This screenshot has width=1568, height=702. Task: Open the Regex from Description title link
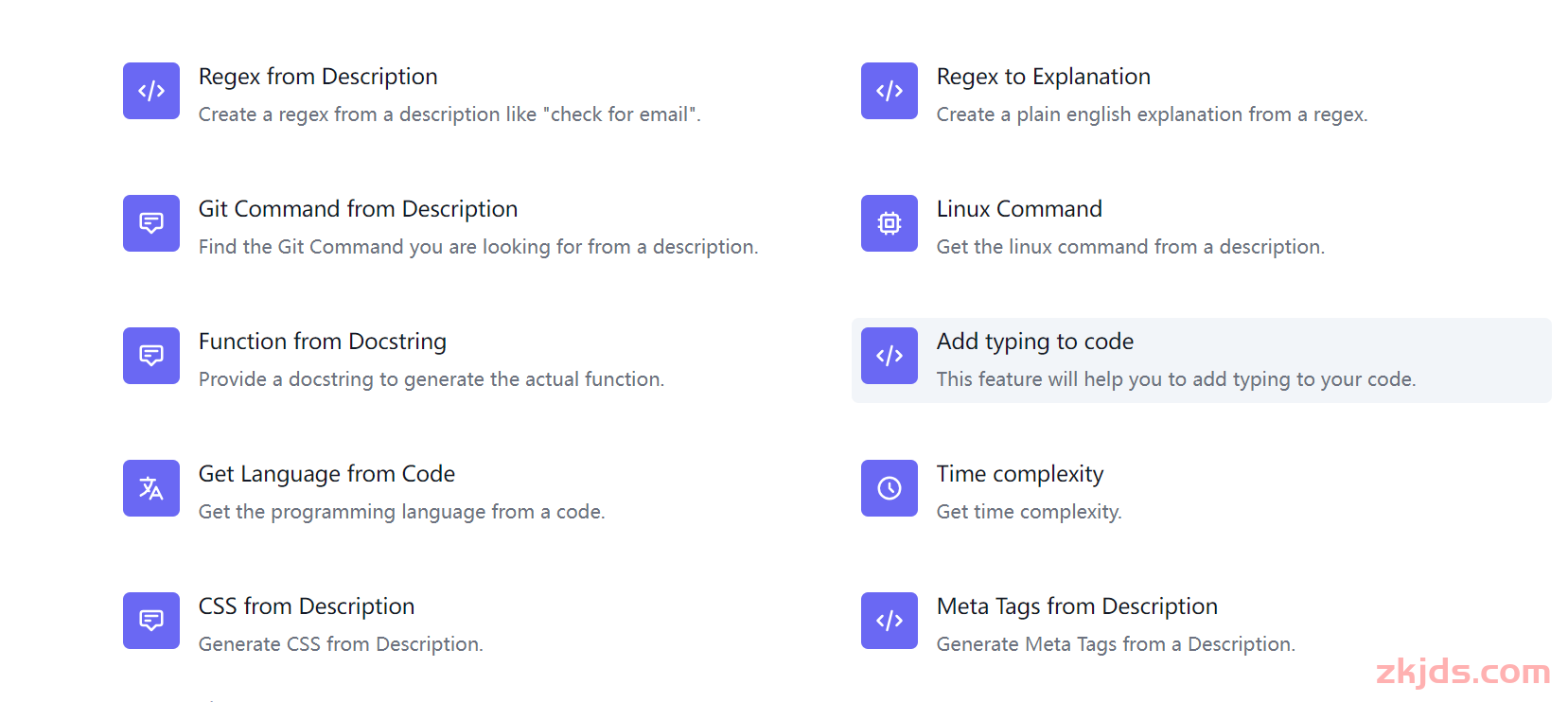[x=318, y=77]
